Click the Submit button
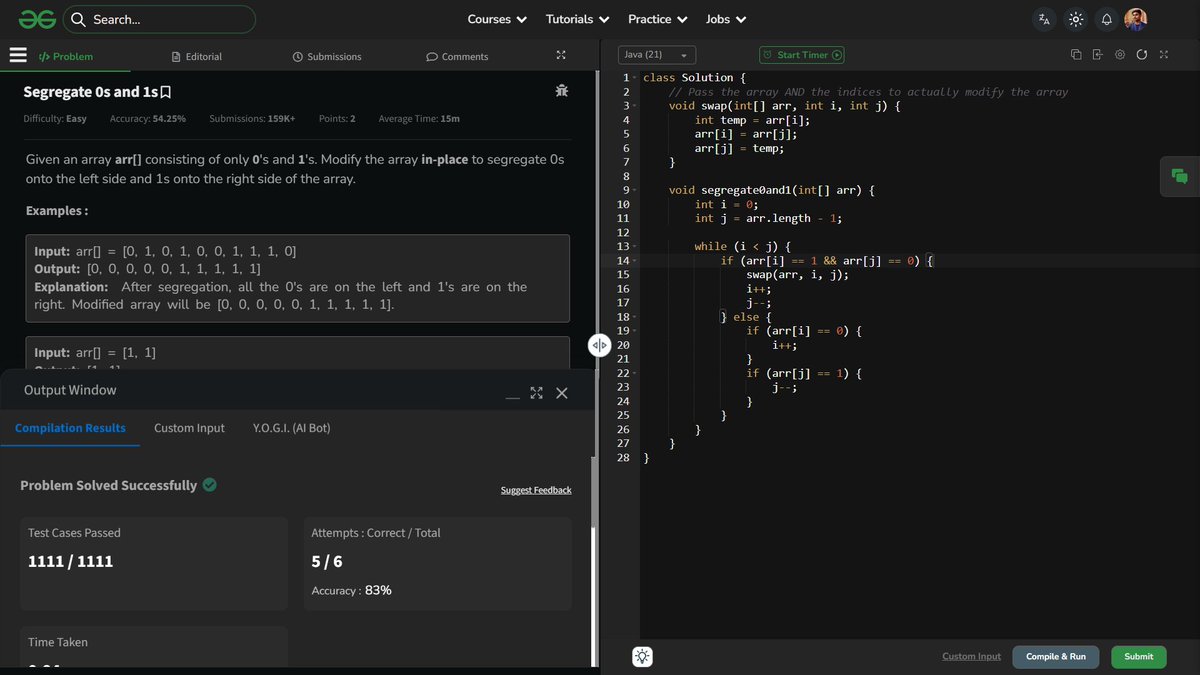Viewport: 1200px width, 675px height. click(1138, 656)
